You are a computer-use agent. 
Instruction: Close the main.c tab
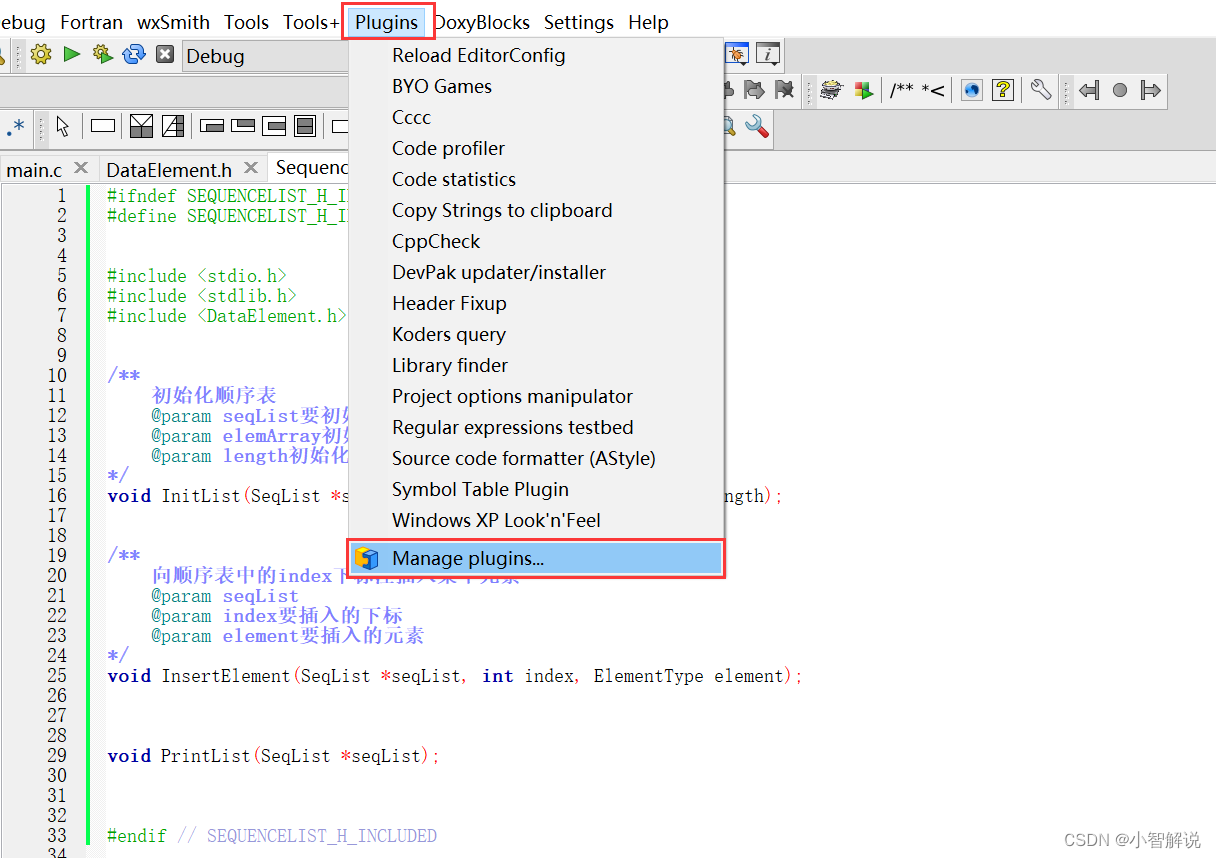(x=81, y=168)
